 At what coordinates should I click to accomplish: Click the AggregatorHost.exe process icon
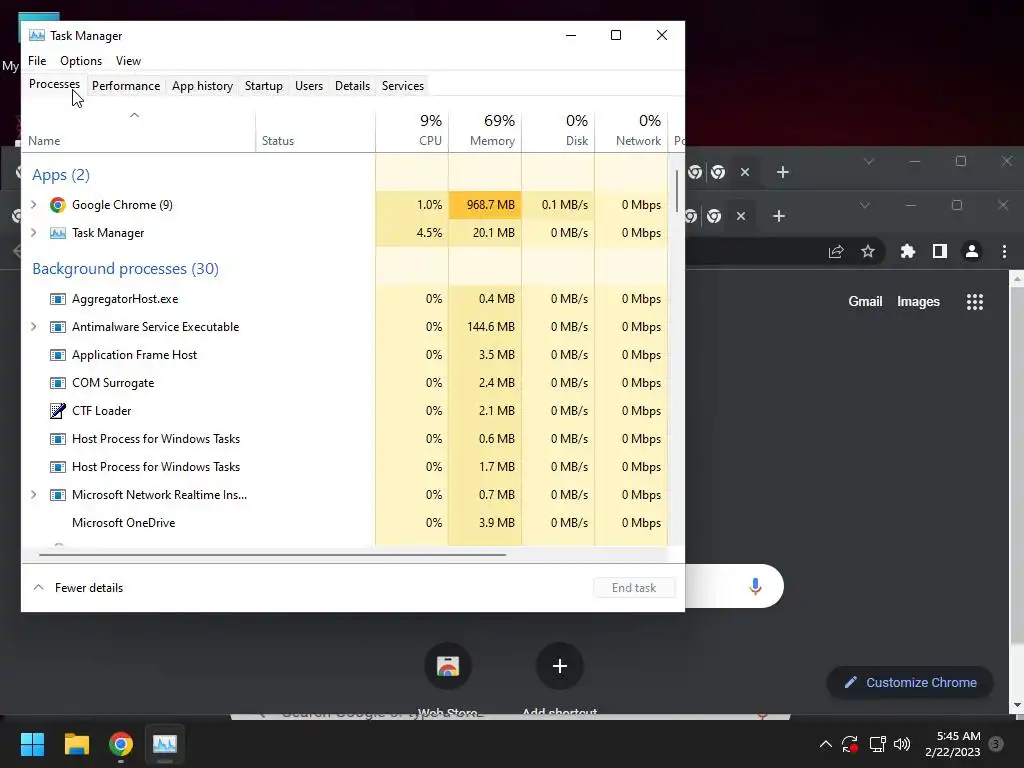click(x=57, y=299)
